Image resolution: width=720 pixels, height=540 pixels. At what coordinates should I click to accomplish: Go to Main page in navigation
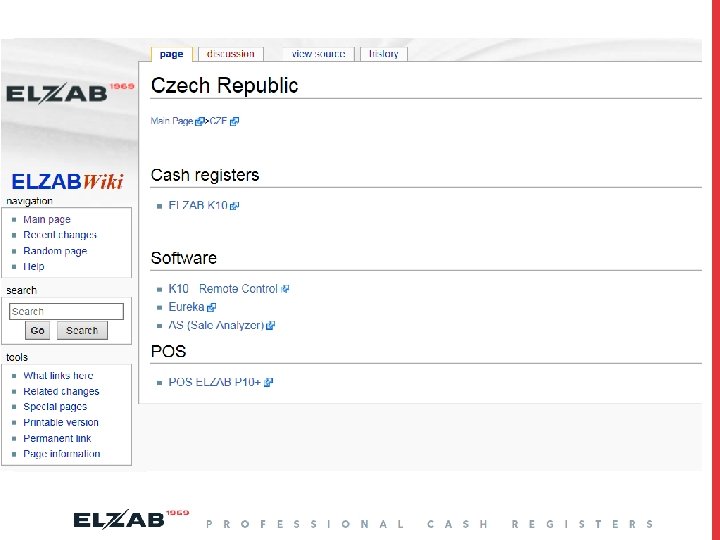pyautogui.click(x=47, y=219)
